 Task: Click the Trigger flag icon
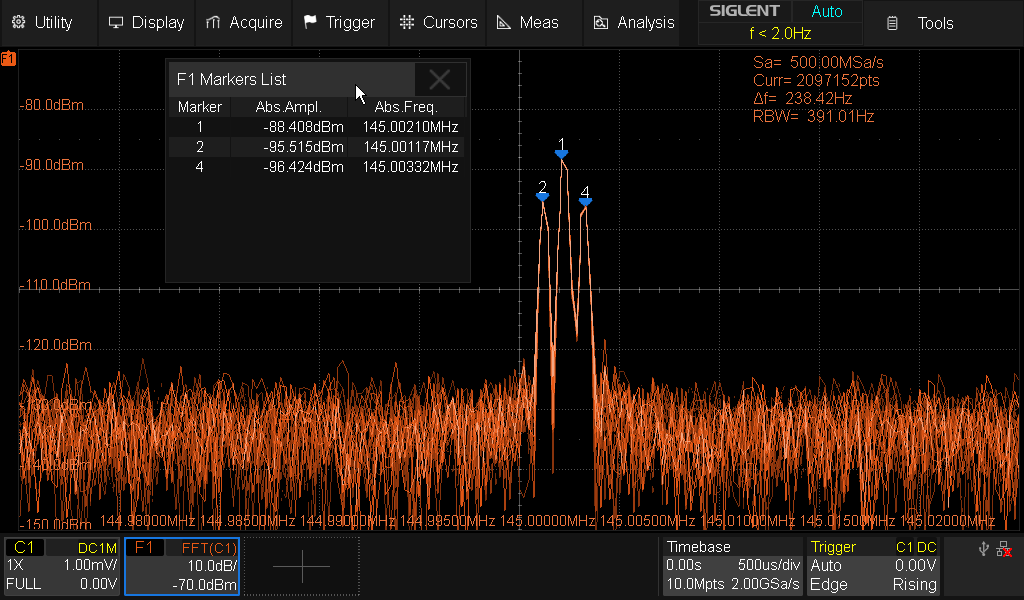point(310,22)
